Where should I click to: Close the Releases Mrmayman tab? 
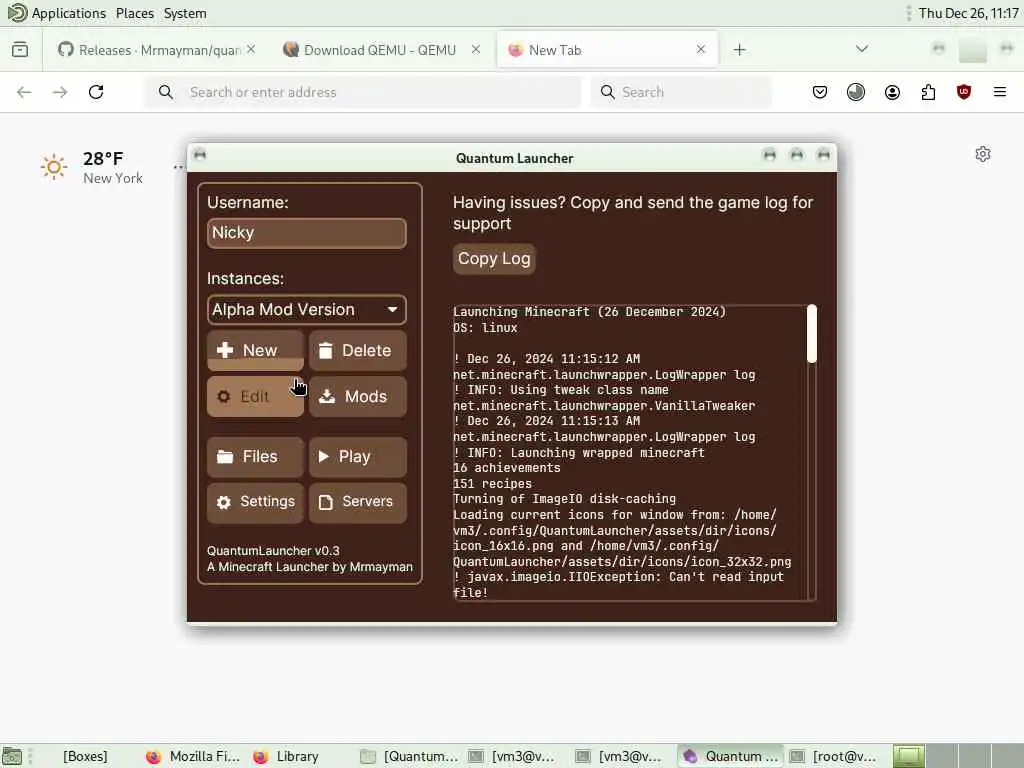(251, 50)
